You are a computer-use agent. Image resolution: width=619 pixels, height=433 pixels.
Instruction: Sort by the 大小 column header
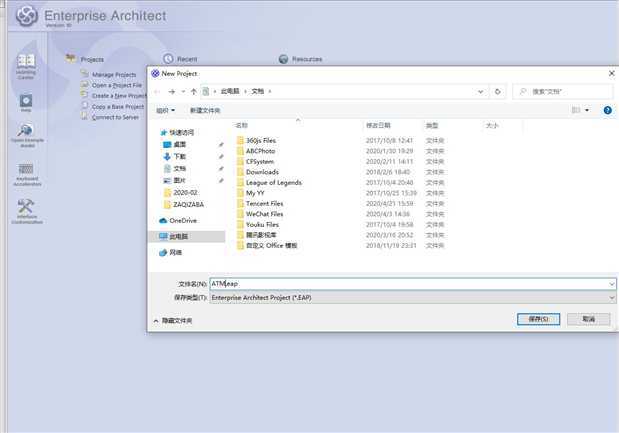click(x=492, y=126)
